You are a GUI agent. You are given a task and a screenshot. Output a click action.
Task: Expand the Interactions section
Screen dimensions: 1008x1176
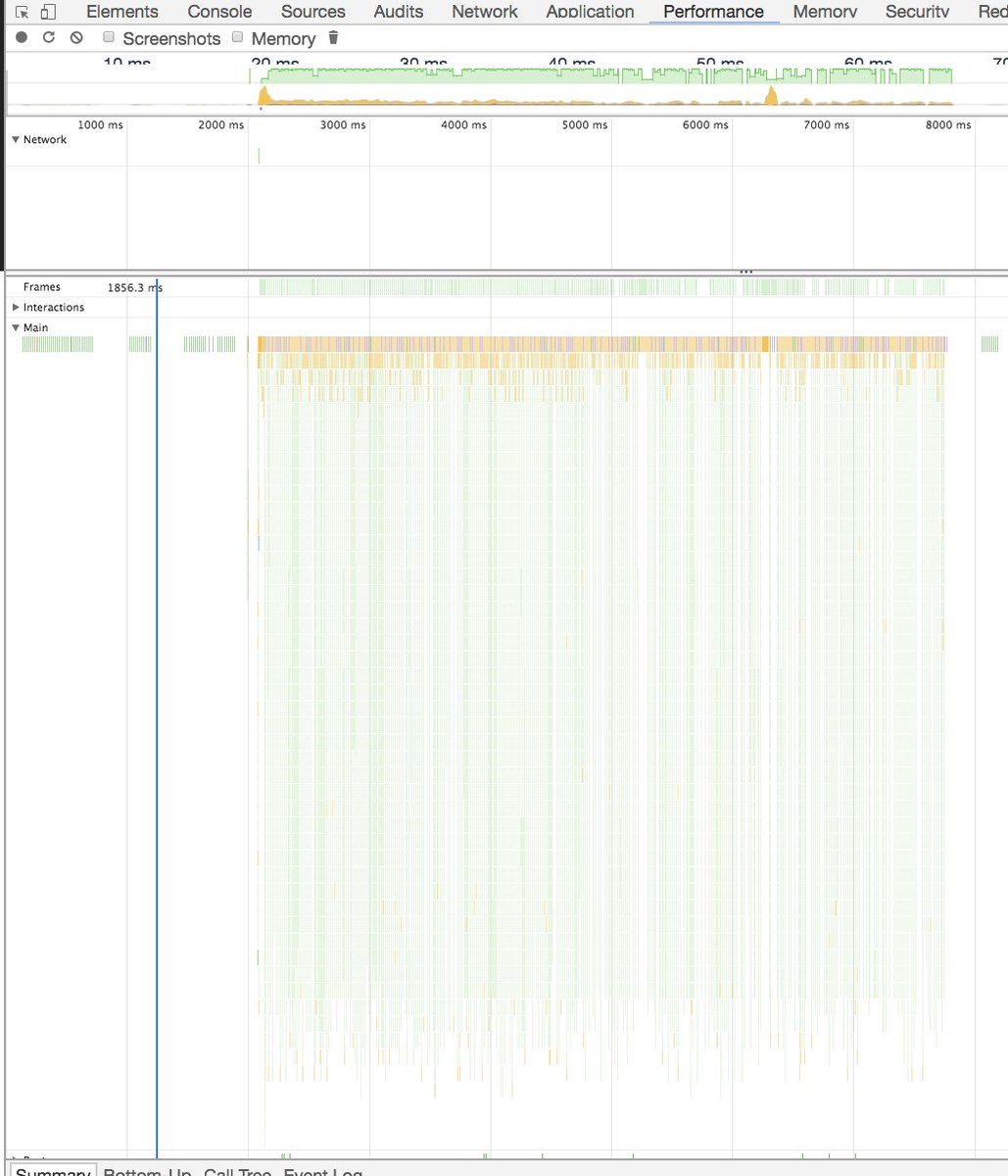pos(16,308)
